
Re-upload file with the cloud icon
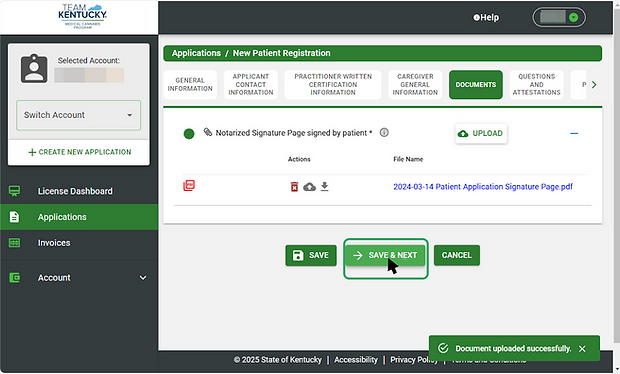pyautogui.click(x=309, y=187)
